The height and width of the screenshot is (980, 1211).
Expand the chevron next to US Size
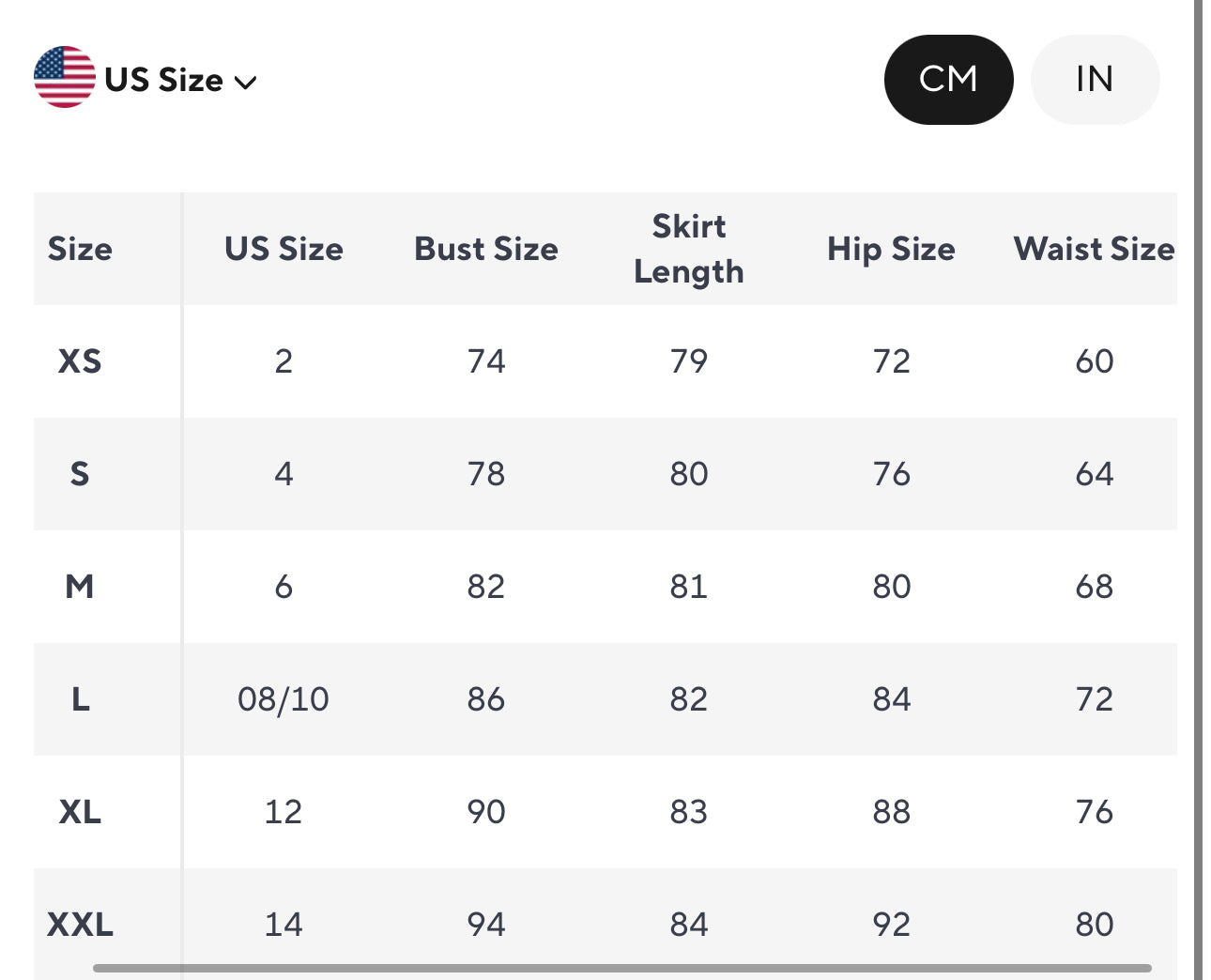pos(246,83)
